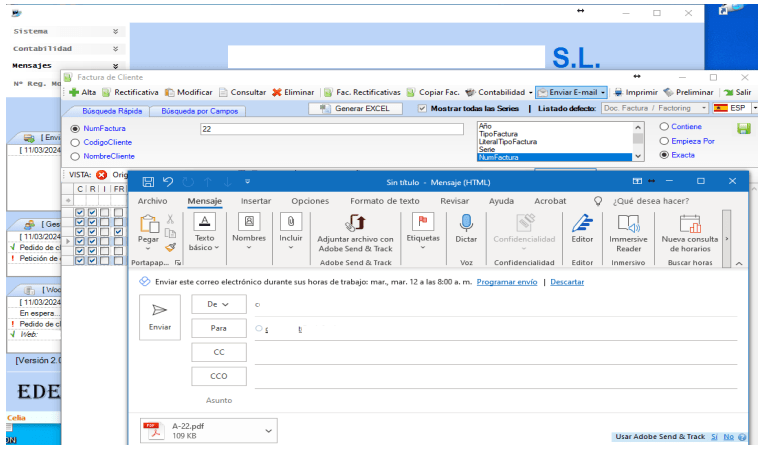Click the Cut scissors icon
The height and width of the screenshot is (452, 764).
pyautogui.click(x=170, y=220)
